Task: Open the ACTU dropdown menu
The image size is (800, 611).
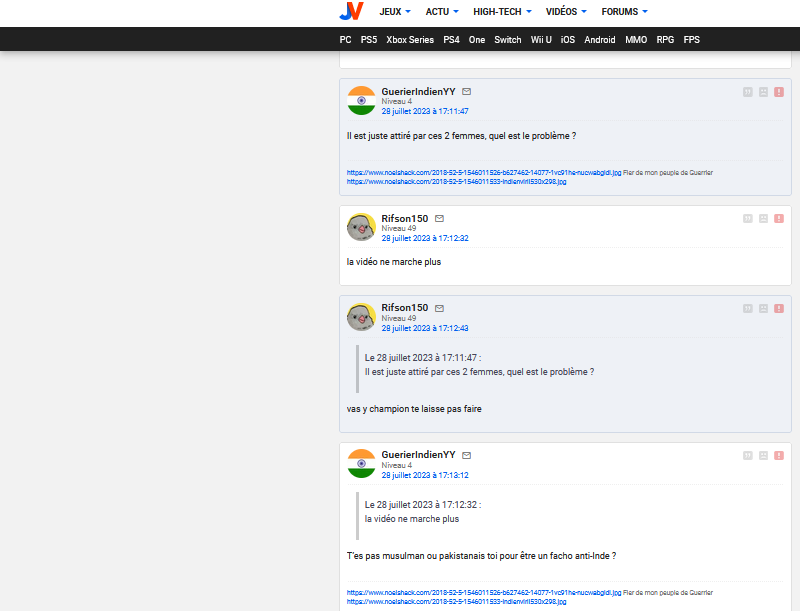Action: click(x=442, y=12)
